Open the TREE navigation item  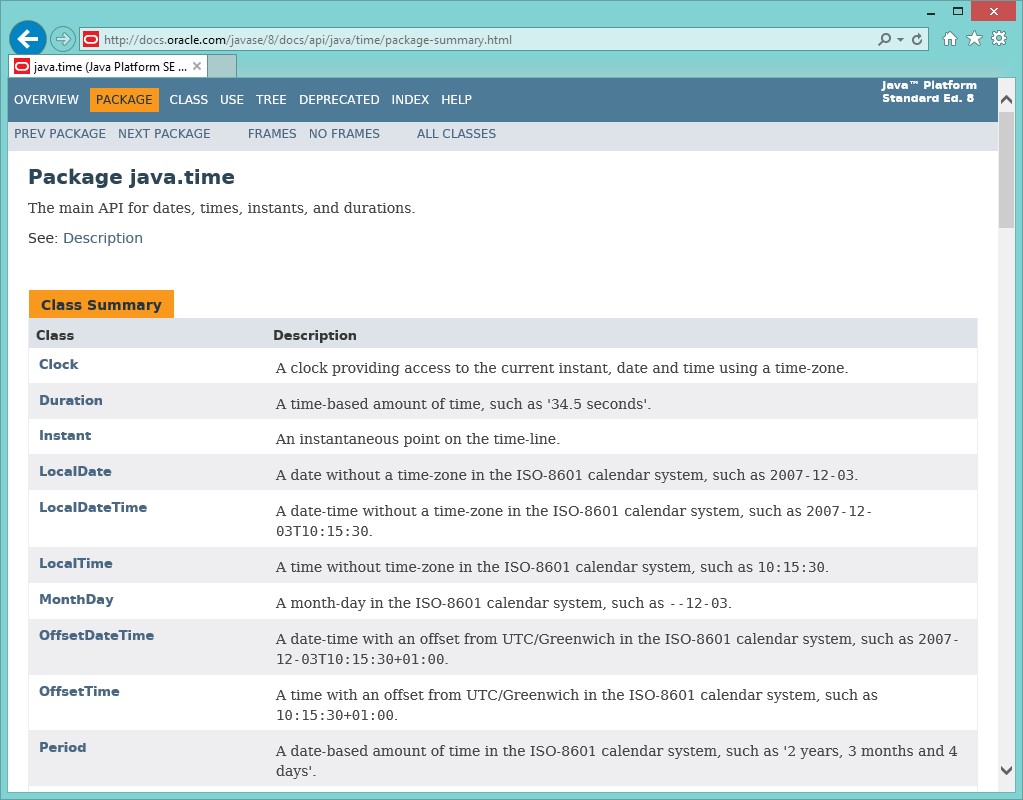pos(271,100)
